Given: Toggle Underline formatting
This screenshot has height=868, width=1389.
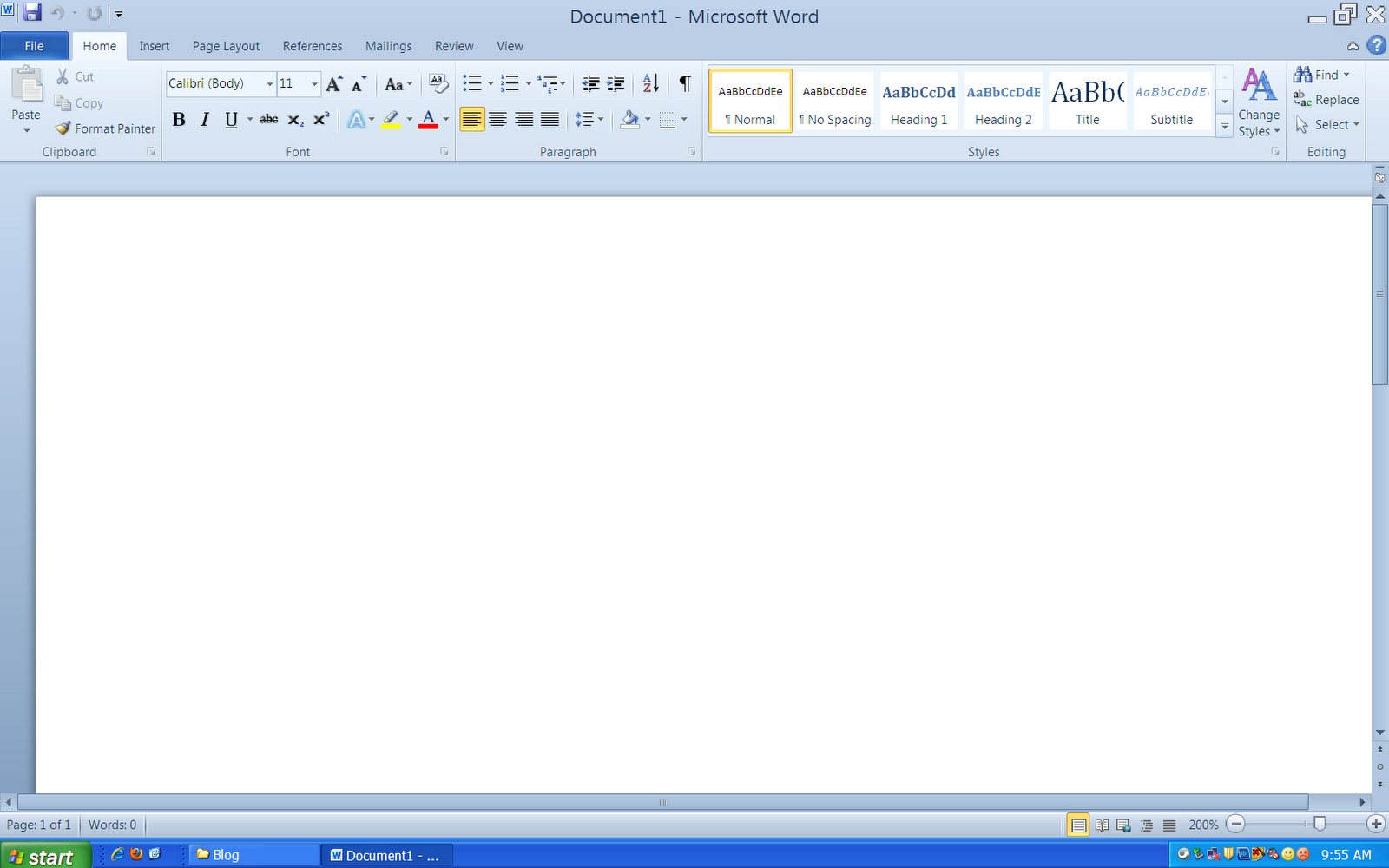Looking at the screenshot, I should click(231, 120).
